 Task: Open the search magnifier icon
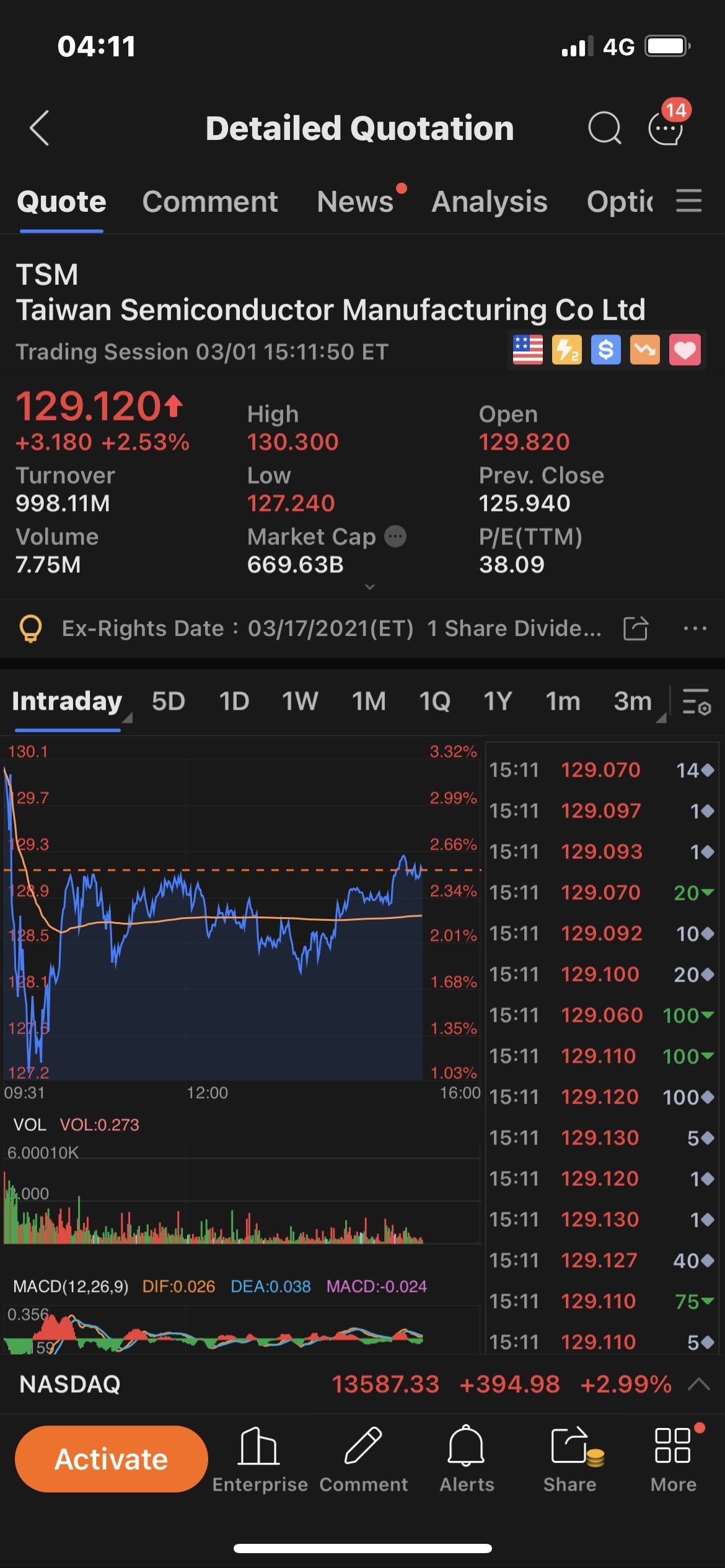tap(604, 128)
